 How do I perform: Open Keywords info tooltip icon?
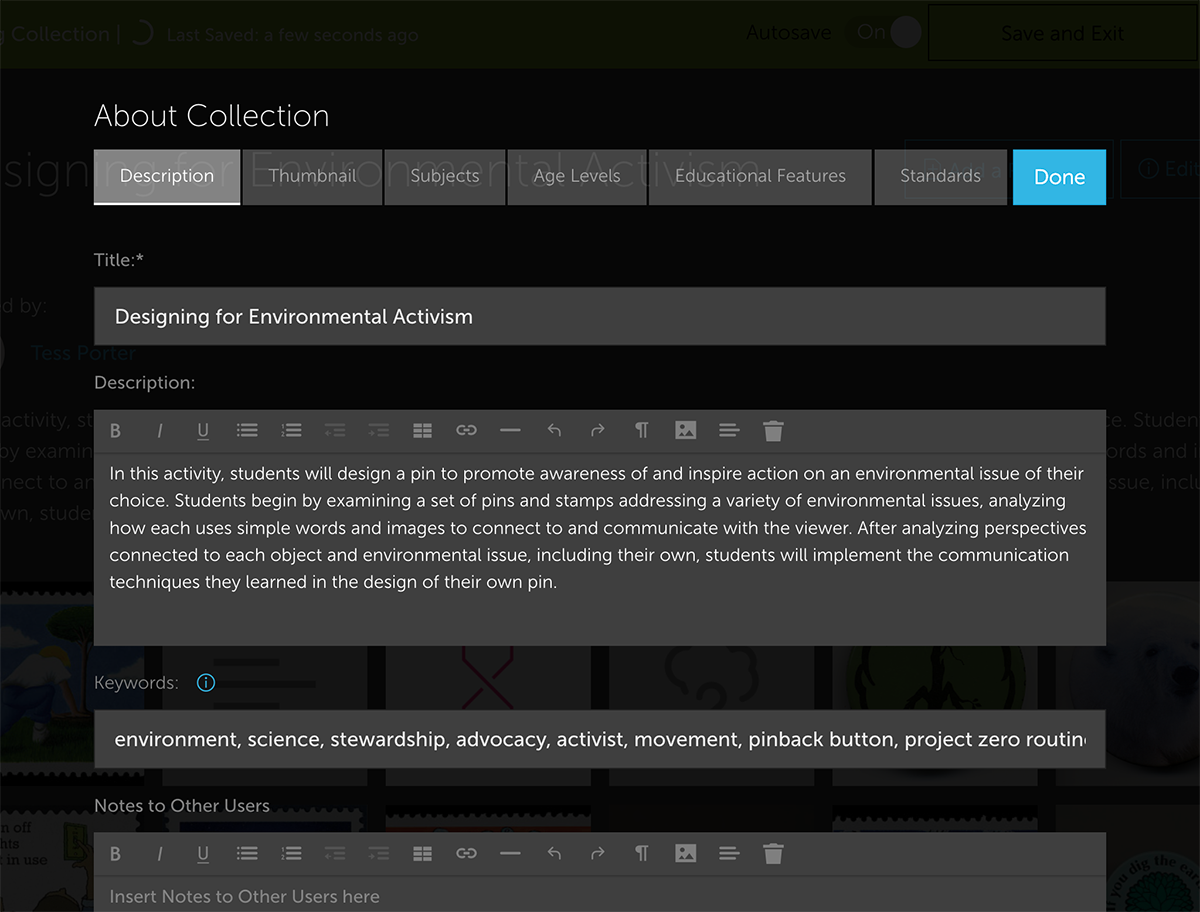click(206, 683)
